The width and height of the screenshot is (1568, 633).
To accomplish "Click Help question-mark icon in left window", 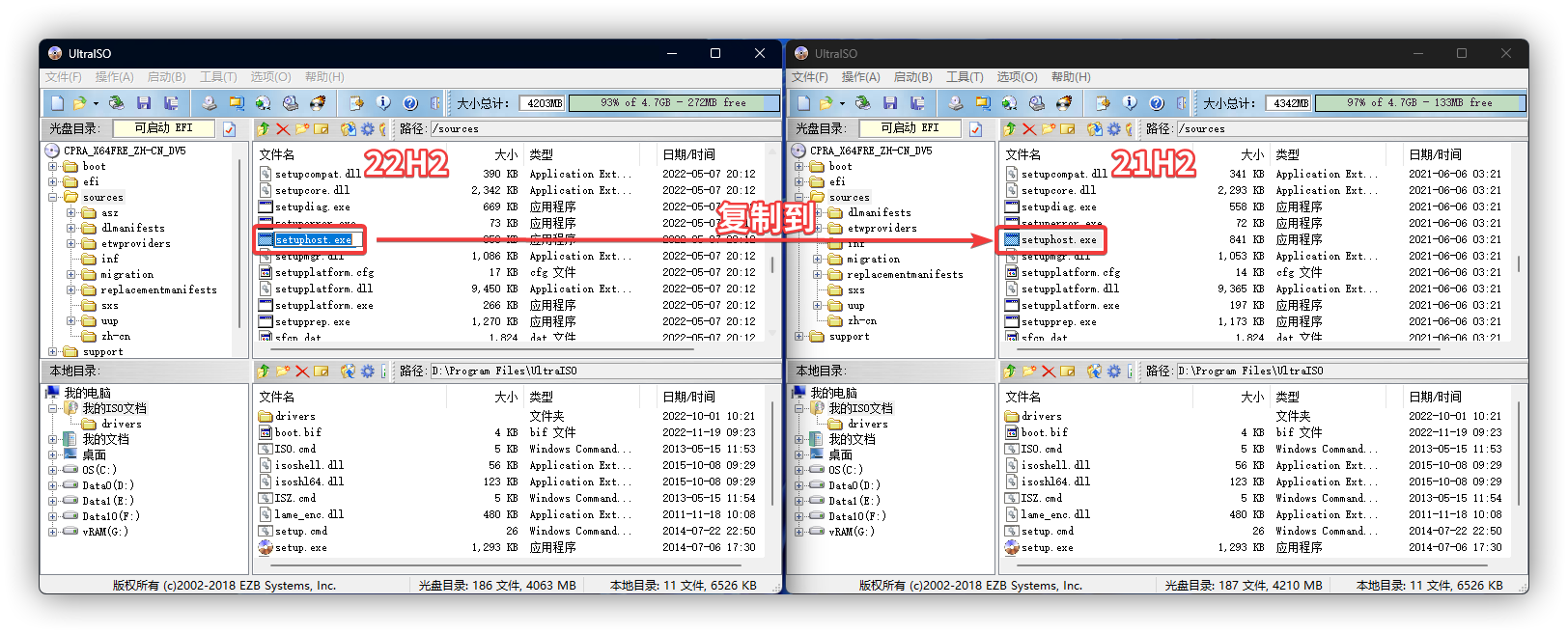I will [410, 102].
